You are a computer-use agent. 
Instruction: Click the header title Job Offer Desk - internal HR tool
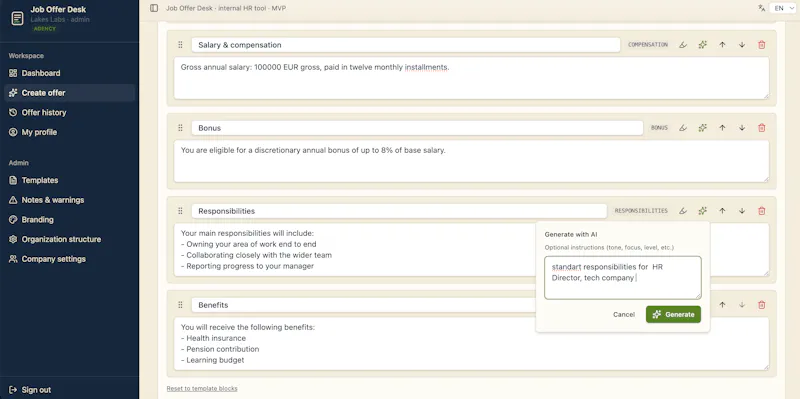(226, 8)
